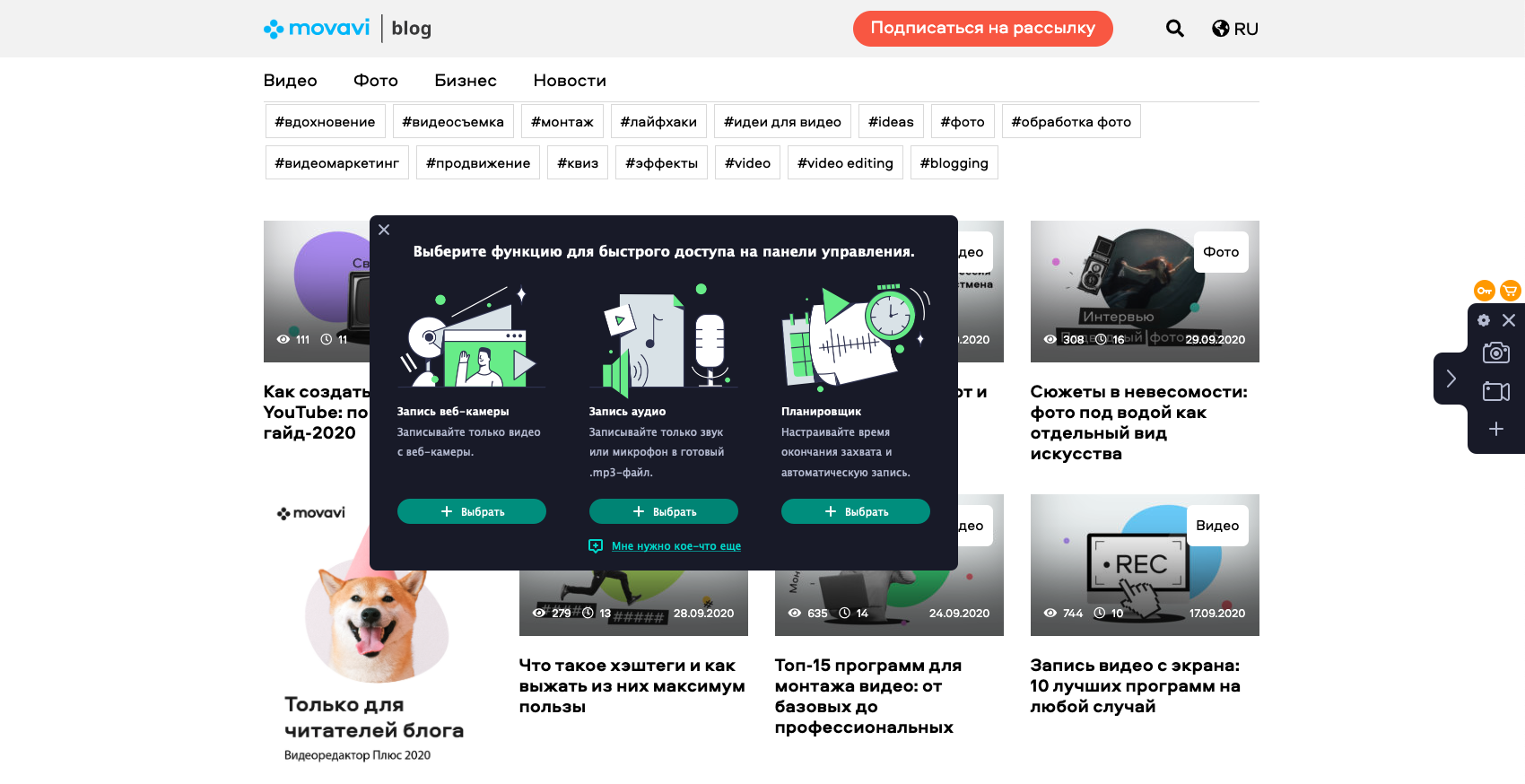Click the plus icon in side panel
Viewport: 1525px width, 784px height.
pos(1495,429)
